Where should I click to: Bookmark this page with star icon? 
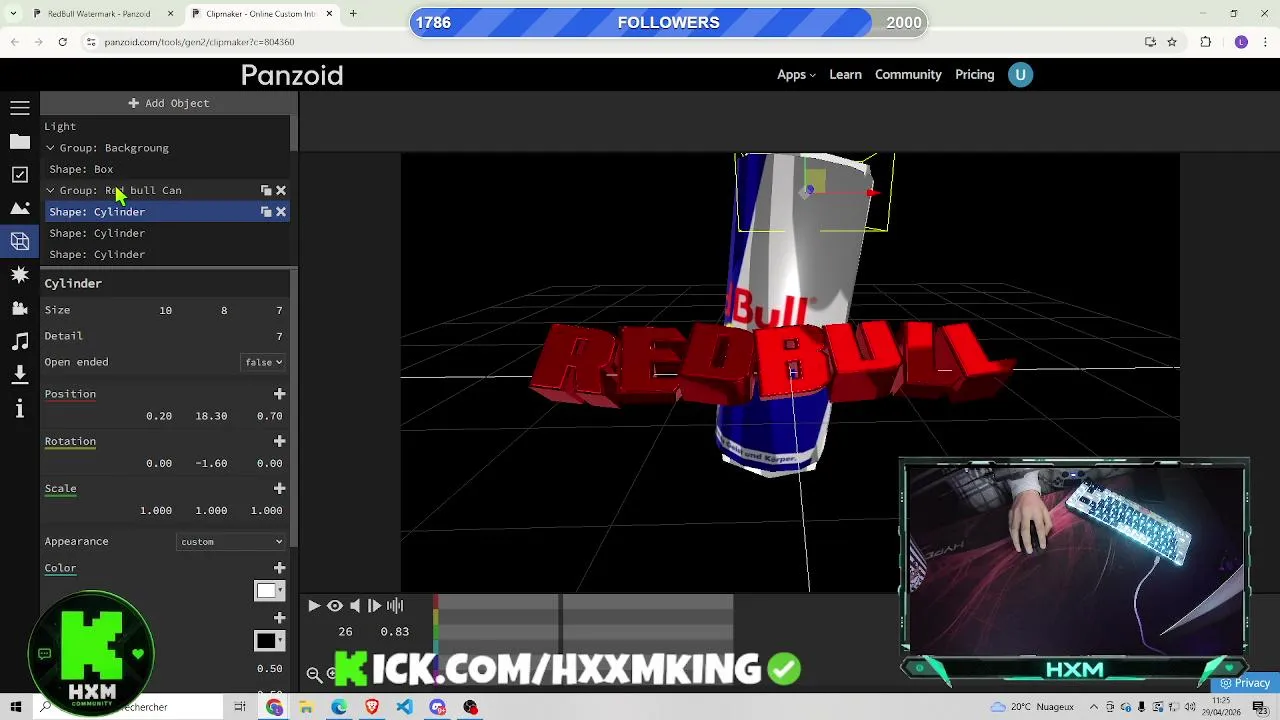1172,42
